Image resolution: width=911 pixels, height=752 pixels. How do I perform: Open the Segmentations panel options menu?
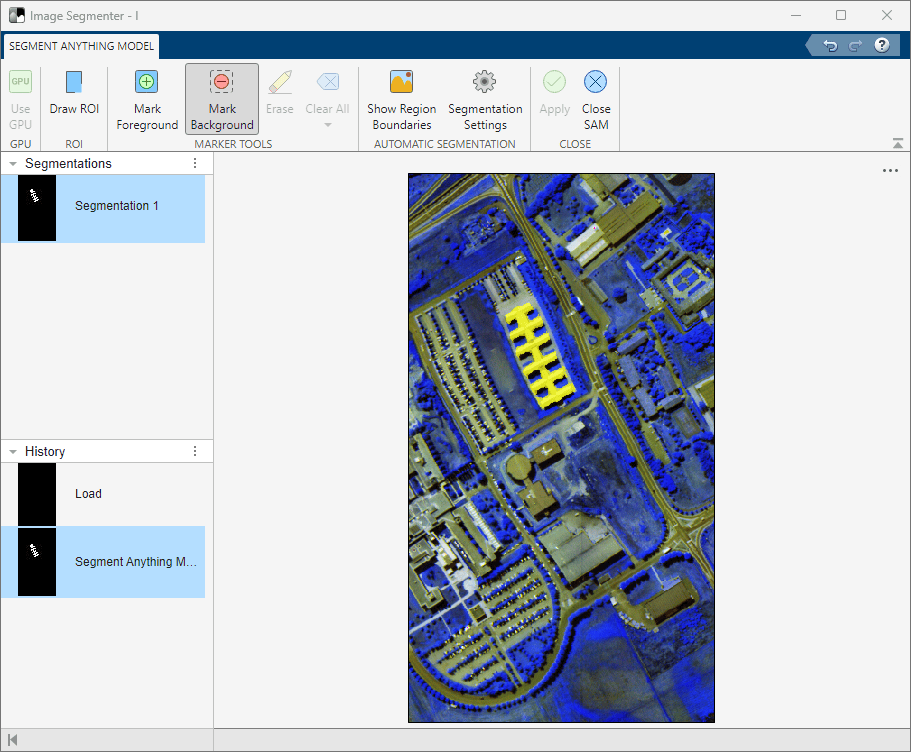[x=195, y=163]
